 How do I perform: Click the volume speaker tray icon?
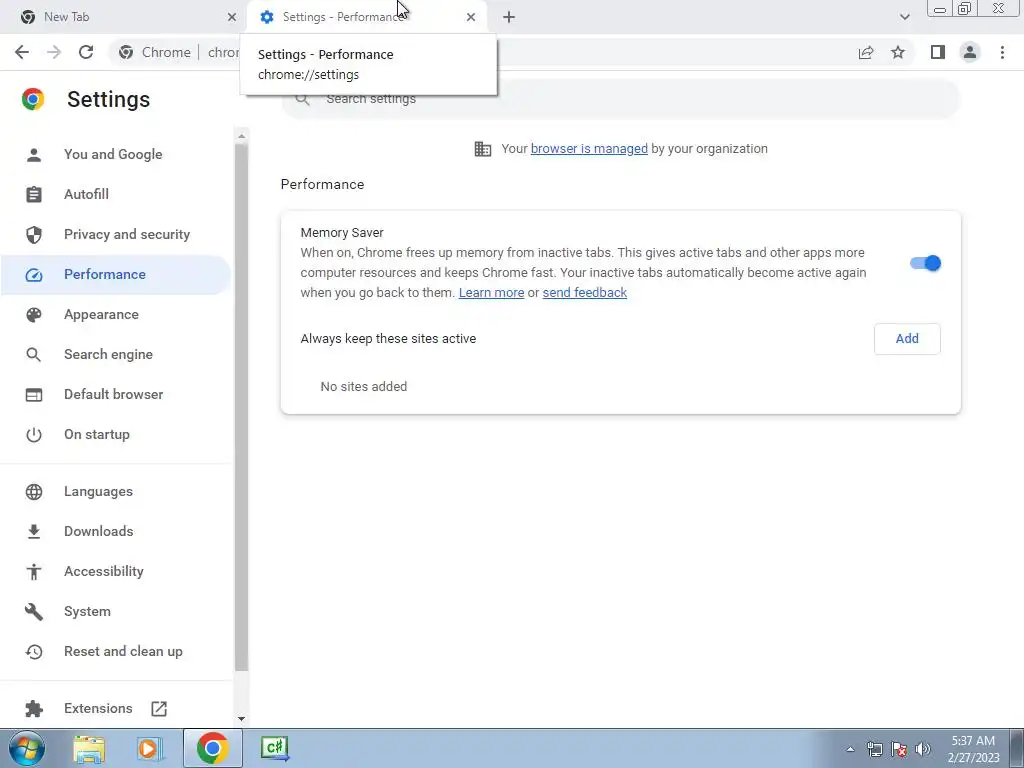click(x=923, y=749)
